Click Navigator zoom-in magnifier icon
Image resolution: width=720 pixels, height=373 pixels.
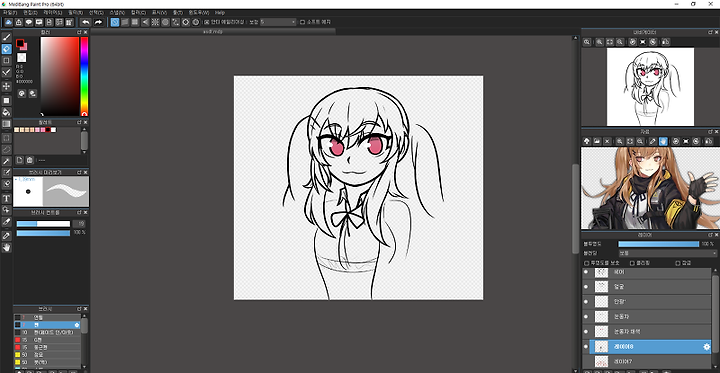coord(600,42)
